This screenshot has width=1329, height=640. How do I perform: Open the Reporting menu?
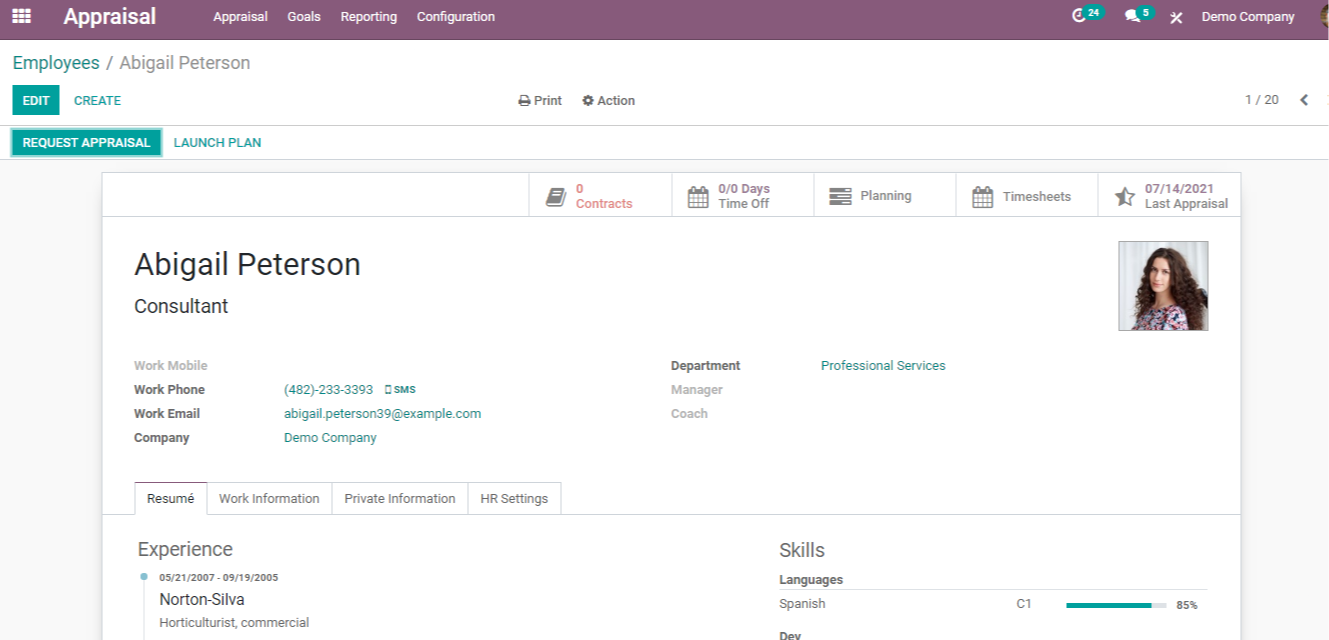click(x=368, y=17)
